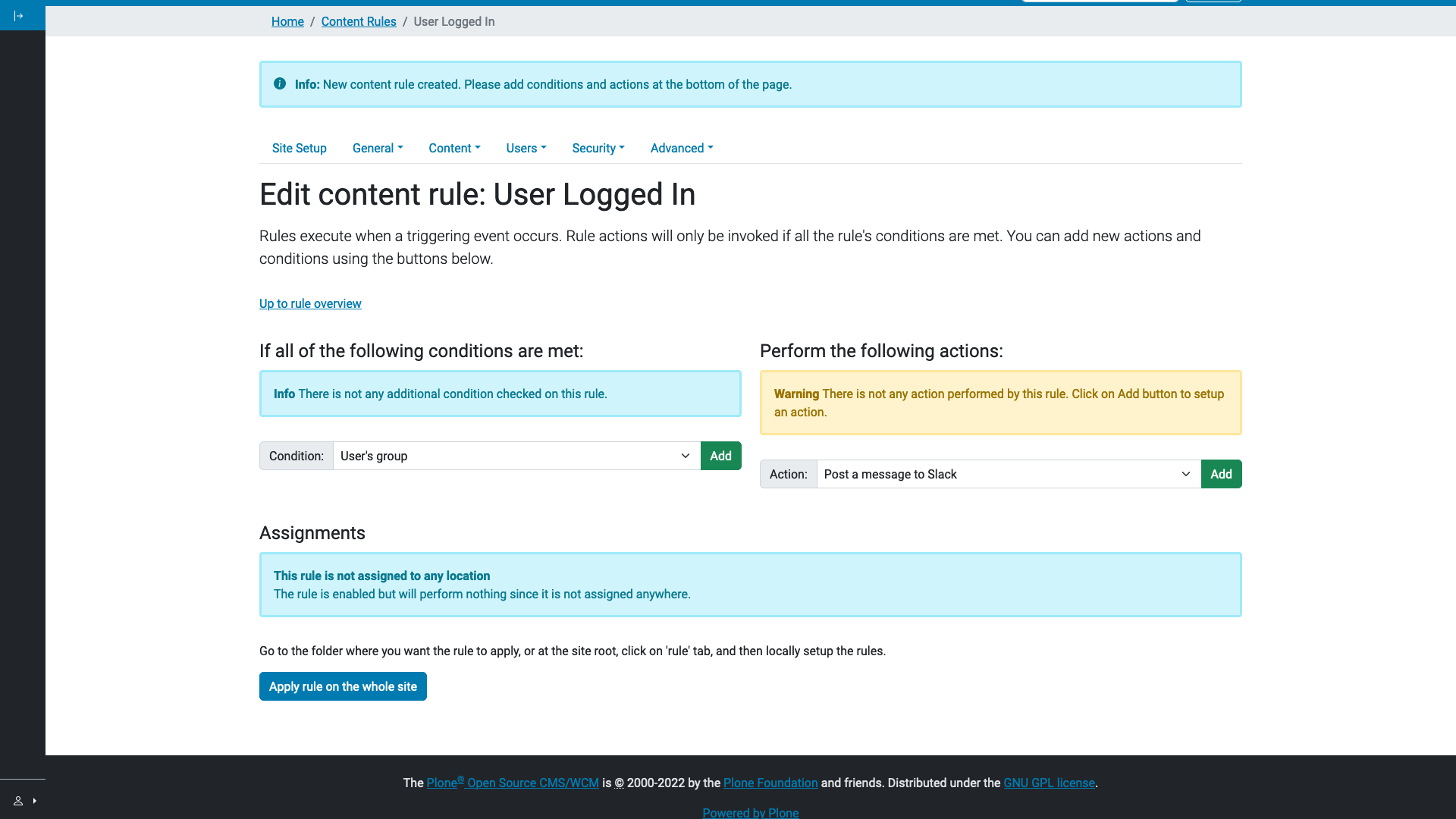Open the GNU GPL license link
1456x819 pixels.
pyautogui.click(x=1050, y=783)
